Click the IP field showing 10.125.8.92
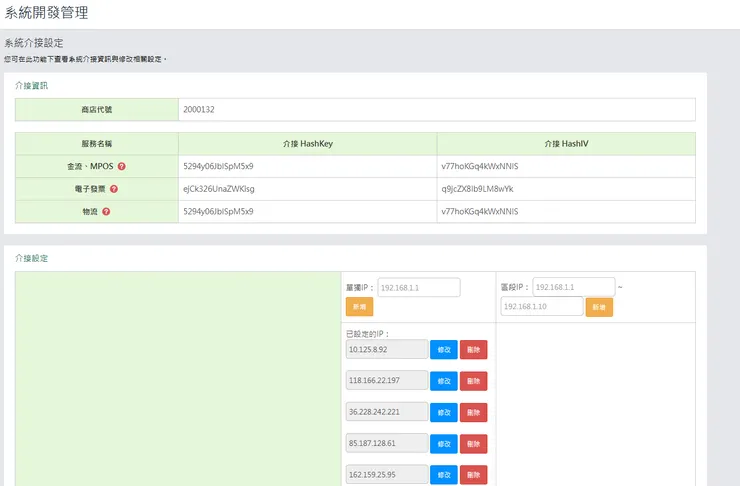Screen dimensions: 740x486 coord(387,349)
